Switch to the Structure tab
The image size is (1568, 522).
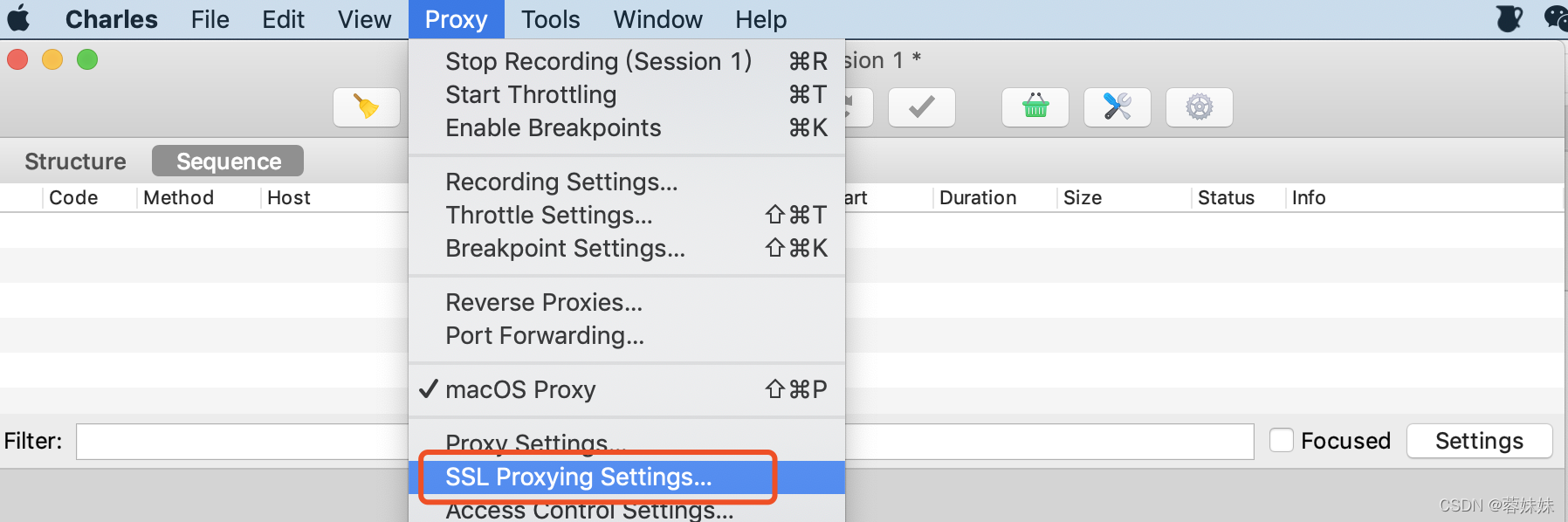pos(75,161)
